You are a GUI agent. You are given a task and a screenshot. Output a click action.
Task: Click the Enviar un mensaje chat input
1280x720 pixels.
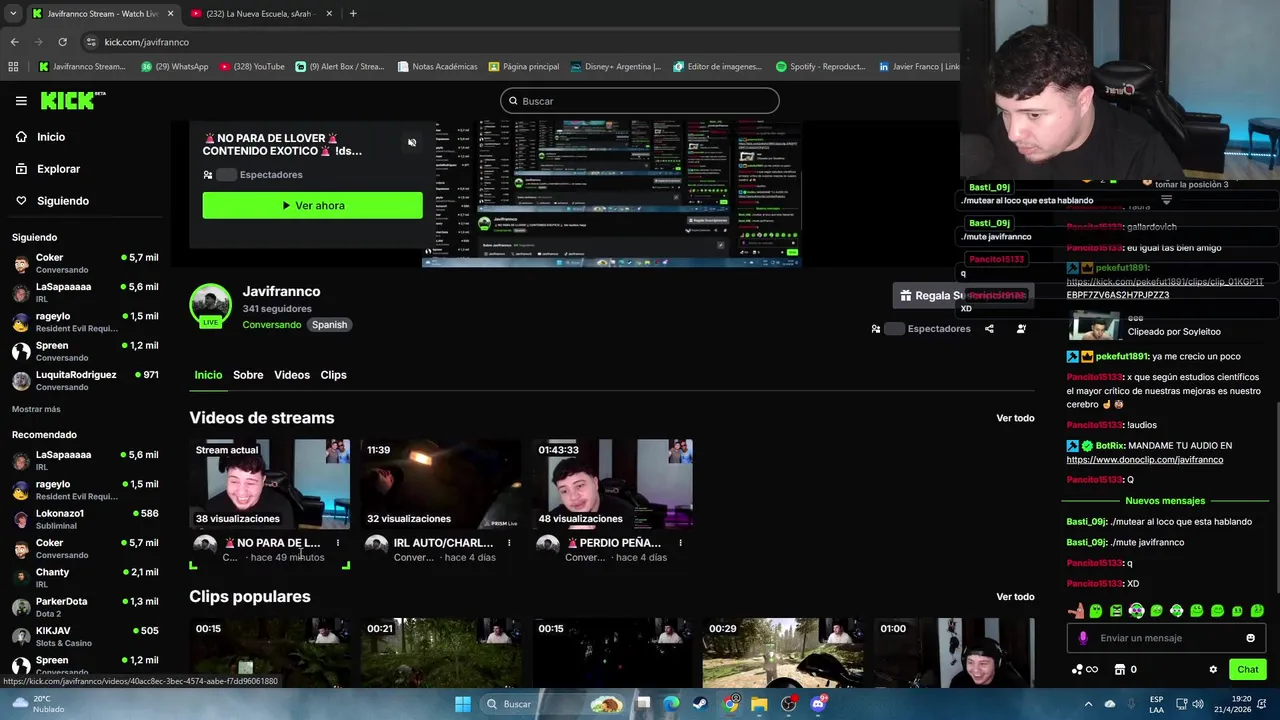[1166, 638]
